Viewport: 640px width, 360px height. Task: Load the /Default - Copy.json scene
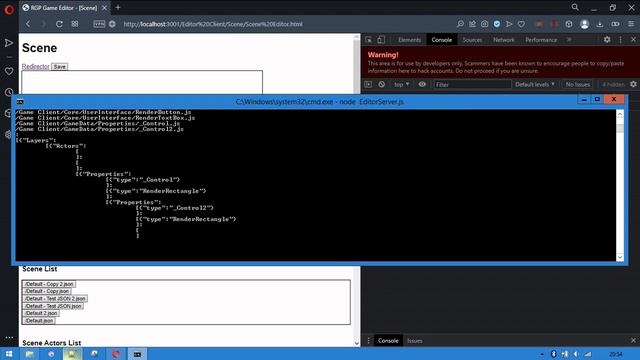(x=47, y=291)
